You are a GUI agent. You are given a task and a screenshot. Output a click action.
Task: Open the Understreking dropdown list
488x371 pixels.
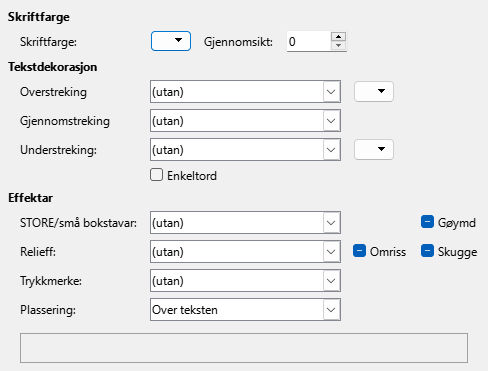(245, 150)
